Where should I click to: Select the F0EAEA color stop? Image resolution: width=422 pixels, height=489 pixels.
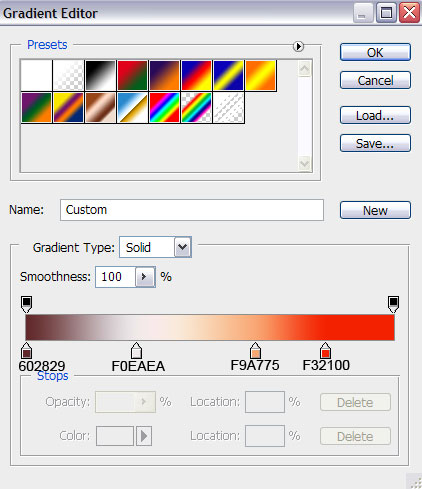[x=136, y=350]
